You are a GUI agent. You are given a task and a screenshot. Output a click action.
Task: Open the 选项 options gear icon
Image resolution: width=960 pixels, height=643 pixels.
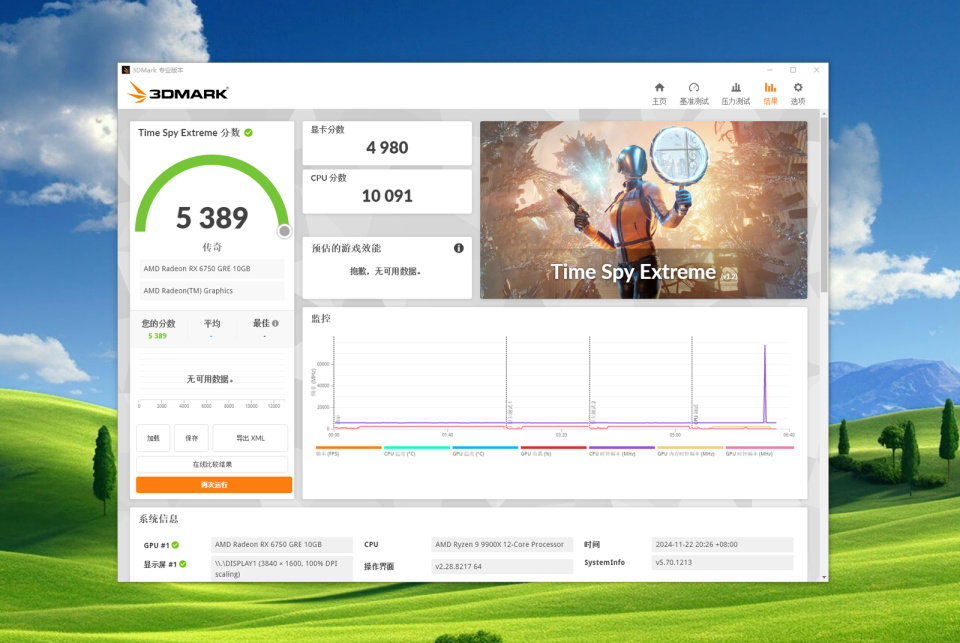point(798,88)
